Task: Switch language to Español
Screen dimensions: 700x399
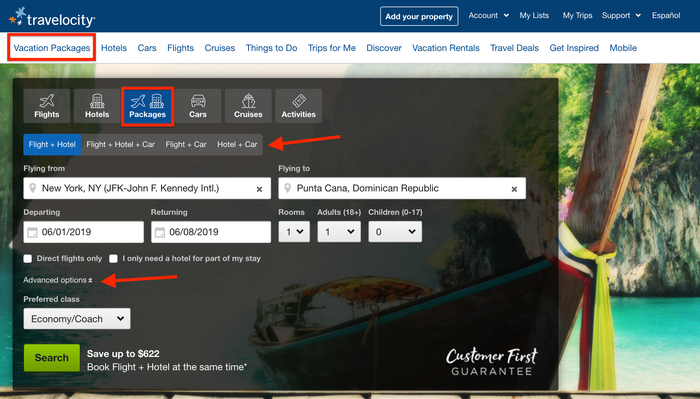Action: pos(666,16)
